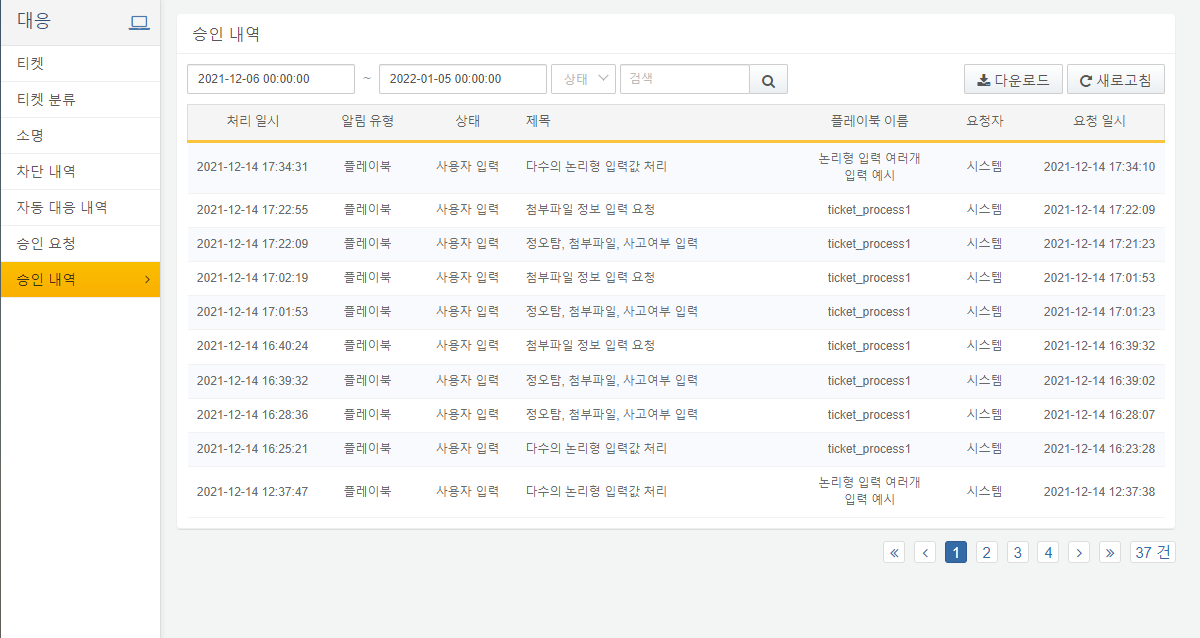1200x638 pixels.
Task: Click request time 2021-12-14 16:39:02
Action: (1099, 381)
